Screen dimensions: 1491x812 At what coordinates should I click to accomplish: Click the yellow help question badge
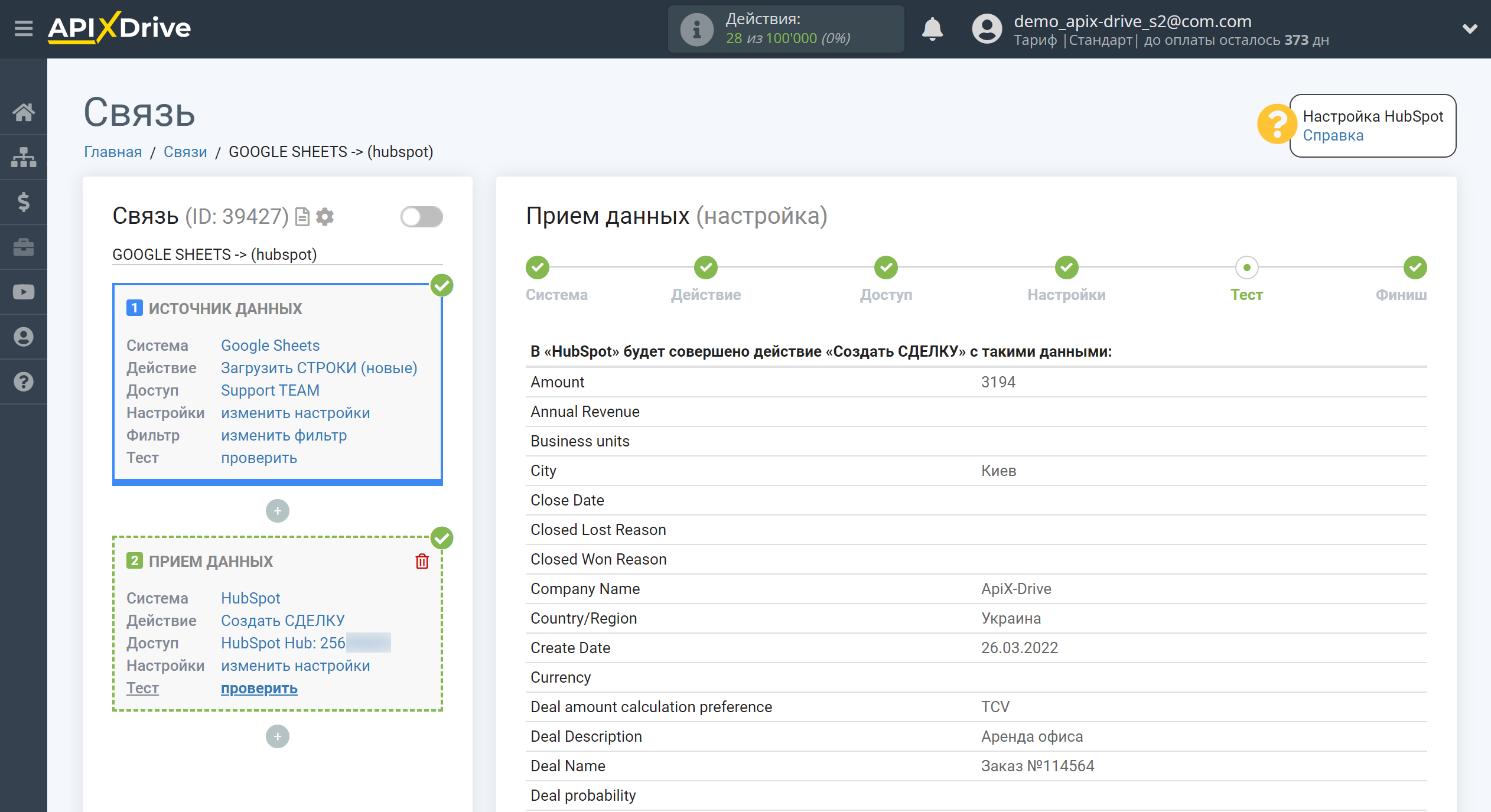[1276, 124]
